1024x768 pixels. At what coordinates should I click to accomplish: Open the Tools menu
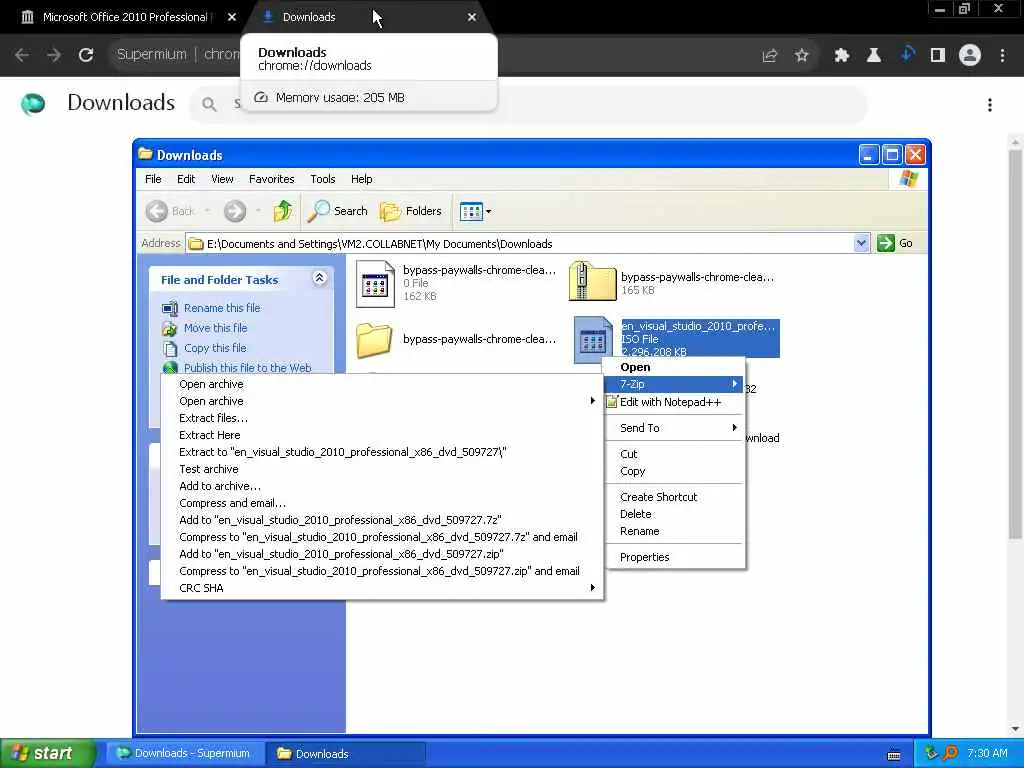coord(323,179)
